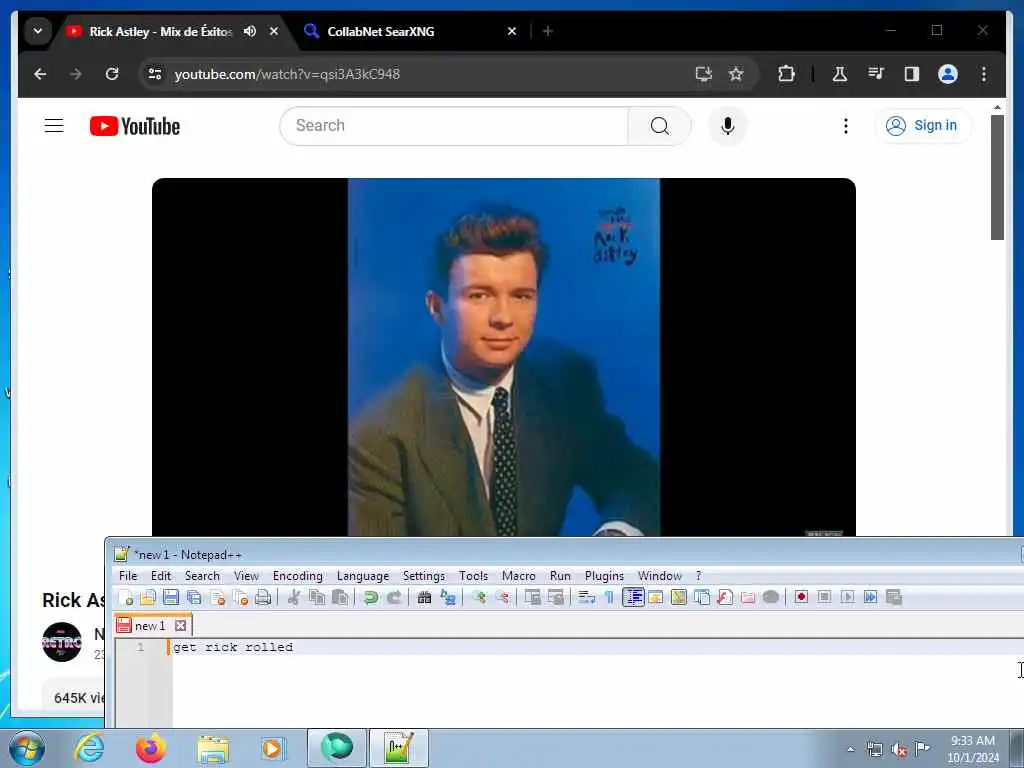Open the View menu in Notepad++
This screenshot has height=768, width=1024.
click(246, 575)
